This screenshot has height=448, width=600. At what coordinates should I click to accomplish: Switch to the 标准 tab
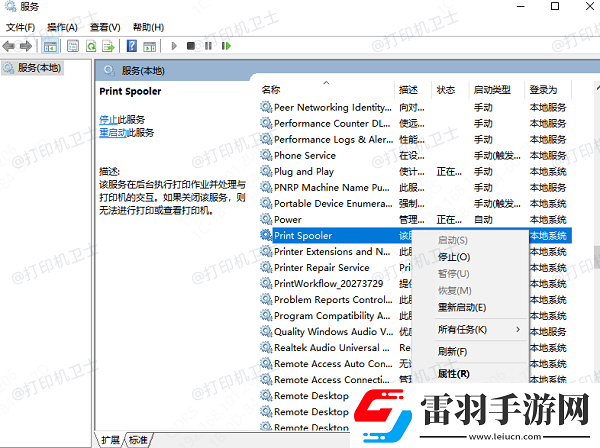[138, 440]
